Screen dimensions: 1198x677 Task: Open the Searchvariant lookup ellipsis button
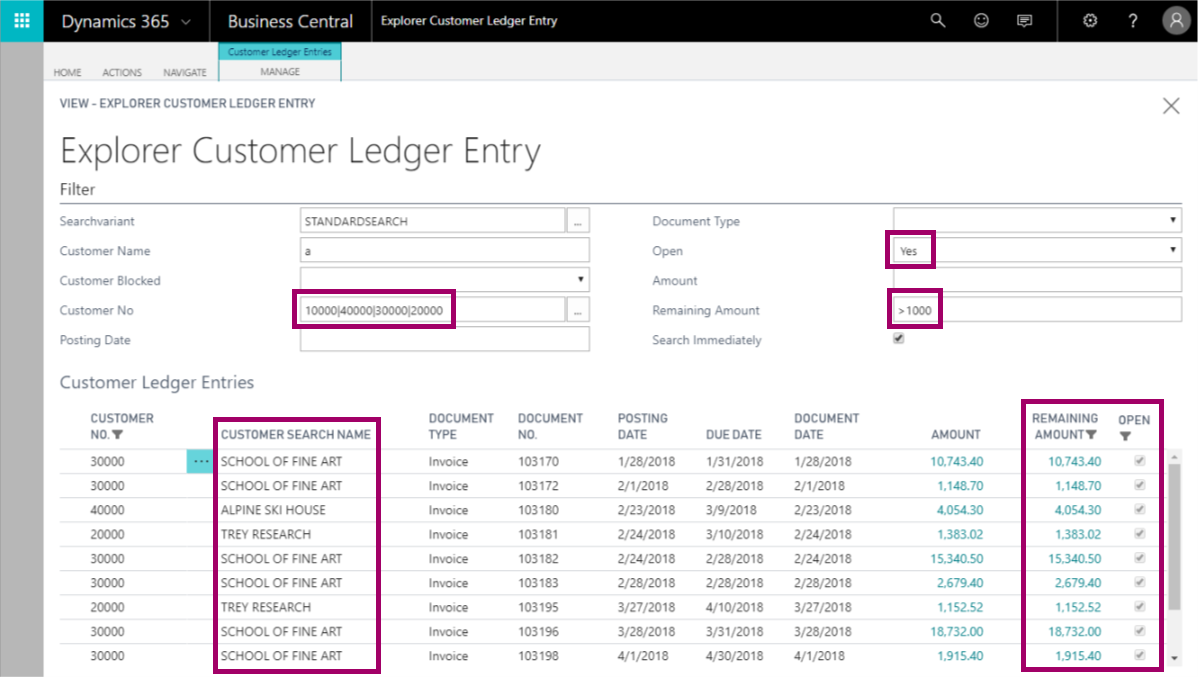(578, 221)
